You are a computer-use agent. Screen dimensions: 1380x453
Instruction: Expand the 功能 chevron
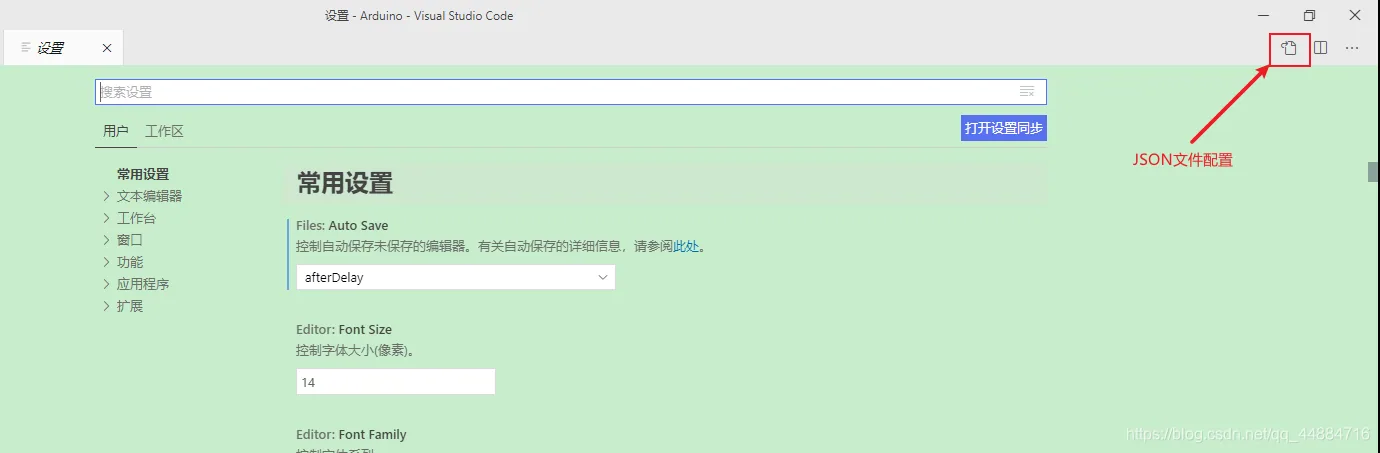tap(107, 262)
